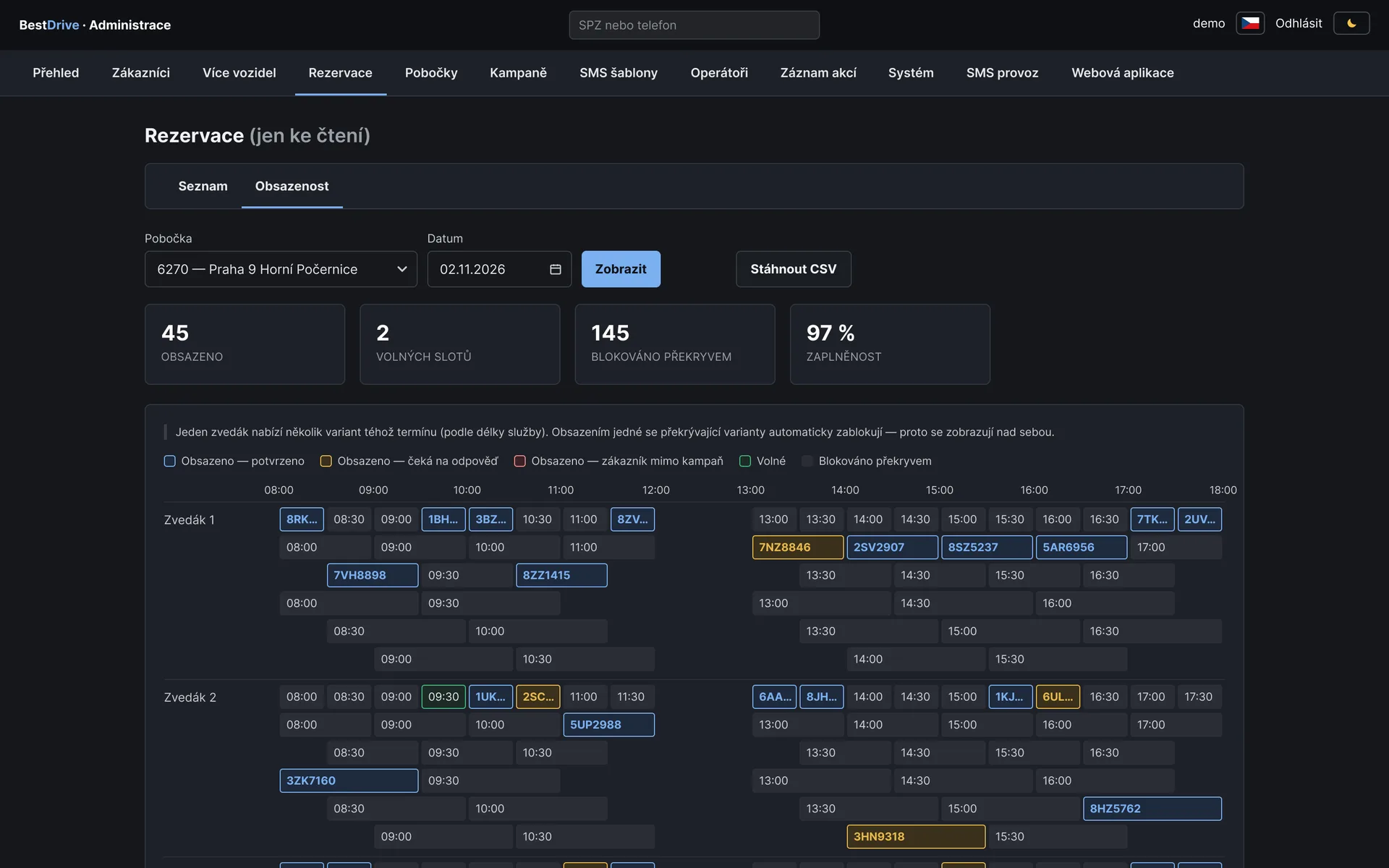Open the truncated 2SC... pending slot
The width and height of the screenshot is (1389, 868).
538,697
